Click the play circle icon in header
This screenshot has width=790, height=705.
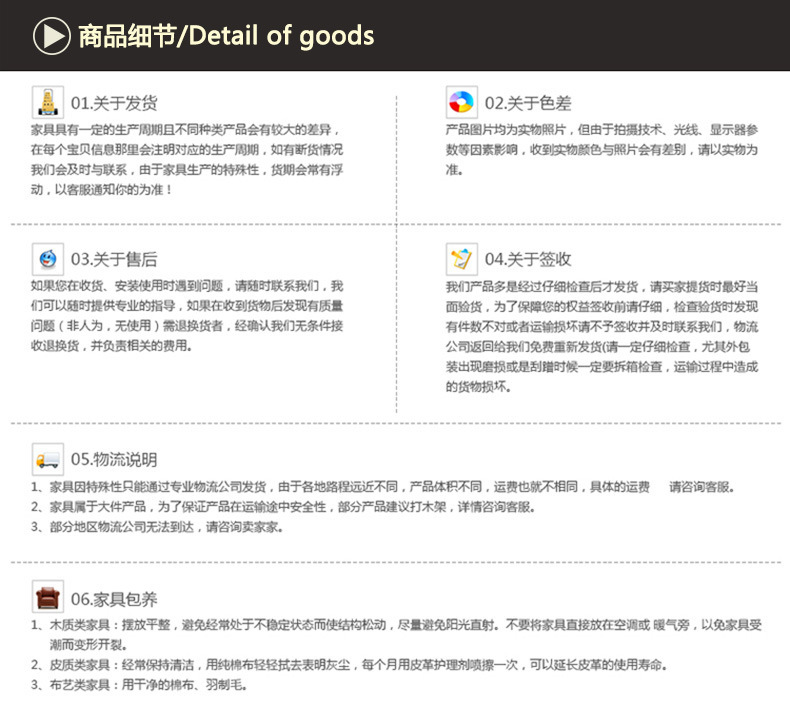click(x=51, y=36)
